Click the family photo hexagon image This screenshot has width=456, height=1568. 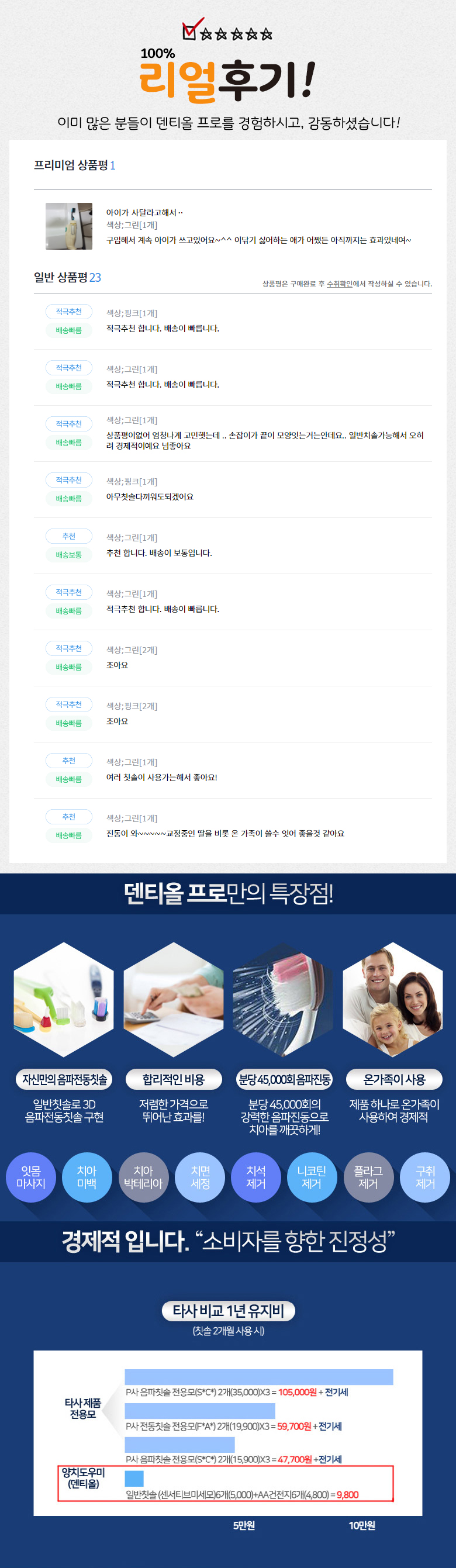(x=393, y=1000)
